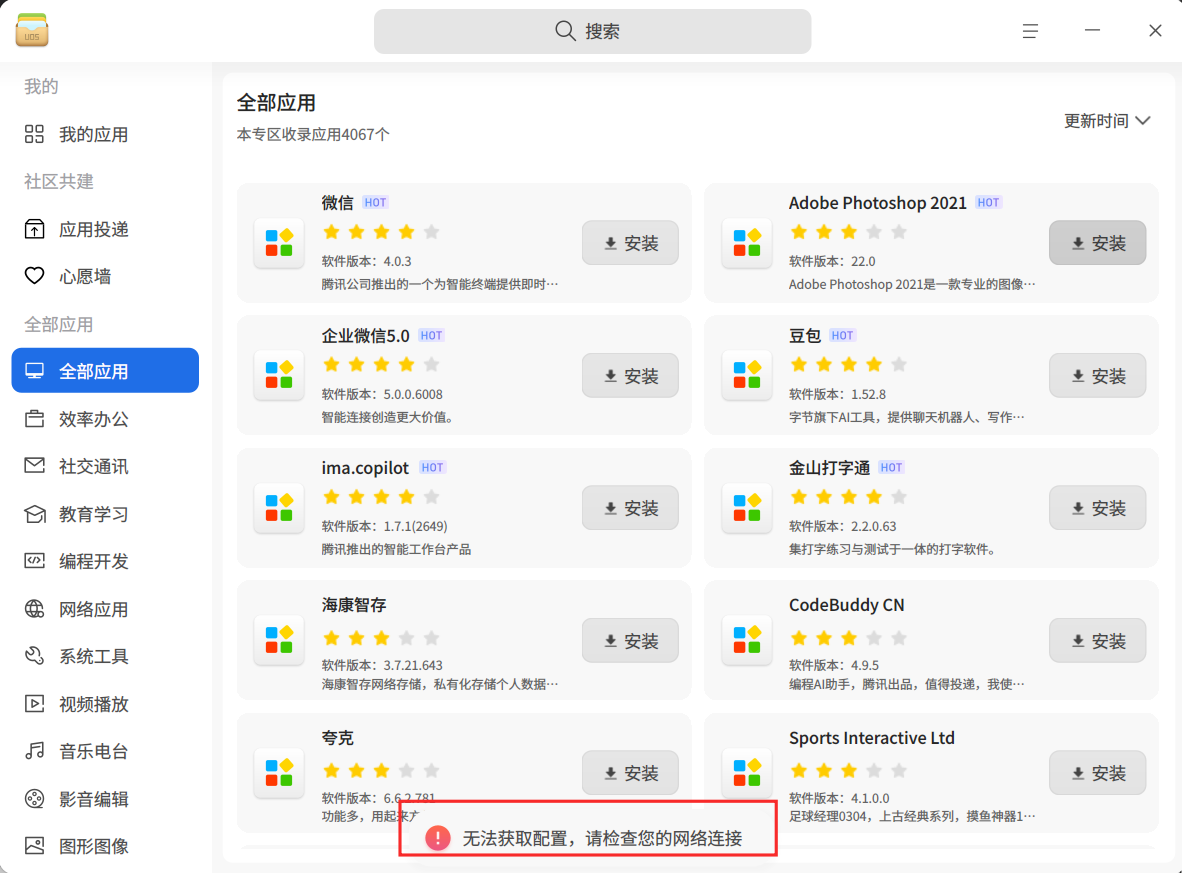This screenshot has height=873, width=1182.
Task: Switch to 社交通讯 category
Action: click(x=106, y=466)
